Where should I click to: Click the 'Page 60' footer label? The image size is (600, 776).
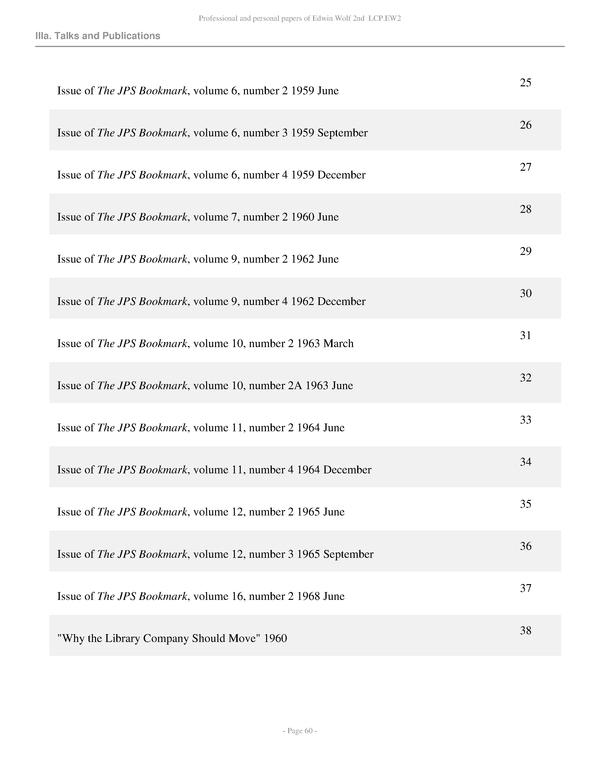300,731
